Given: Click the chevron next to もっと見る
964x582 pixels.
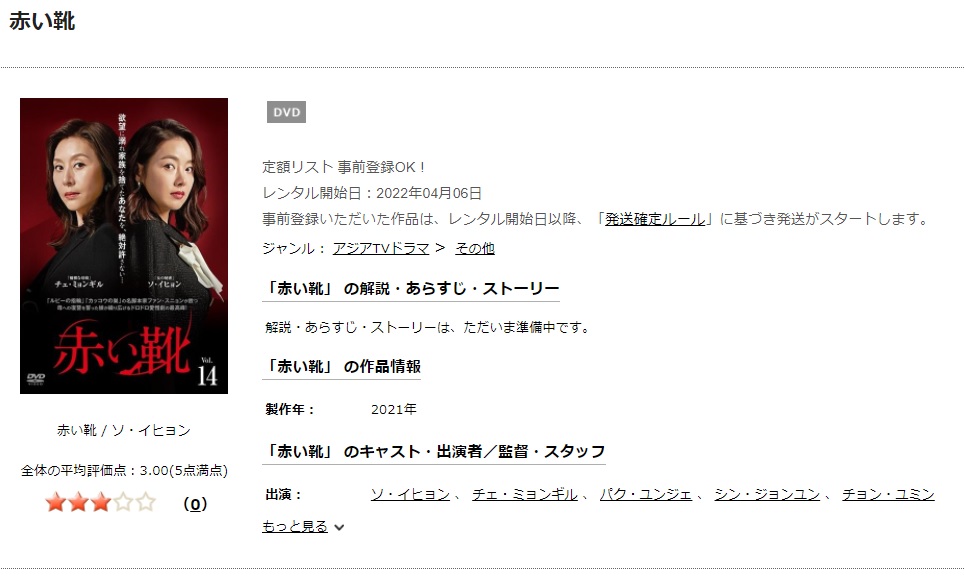Looking at the screenshot, I should [339, 527].
